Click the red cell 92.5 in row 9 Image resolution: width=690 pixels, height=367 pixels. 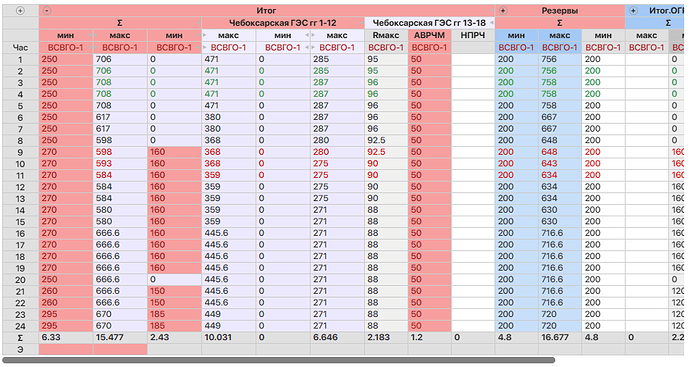386,152
